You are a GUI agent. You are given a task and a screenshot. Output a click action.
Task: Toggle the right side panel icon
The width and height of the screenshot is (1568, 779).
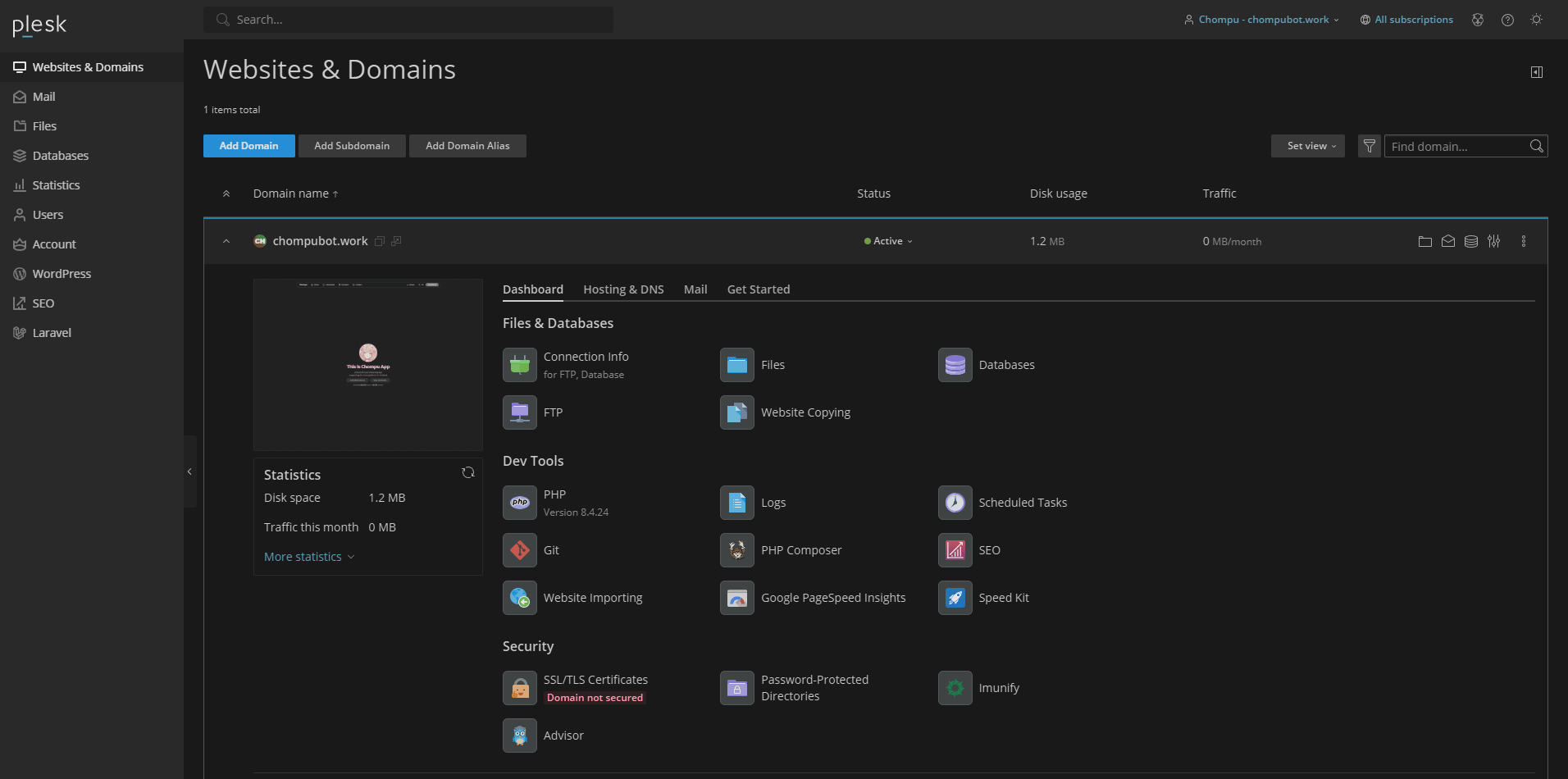click(x=1537, y=72)
